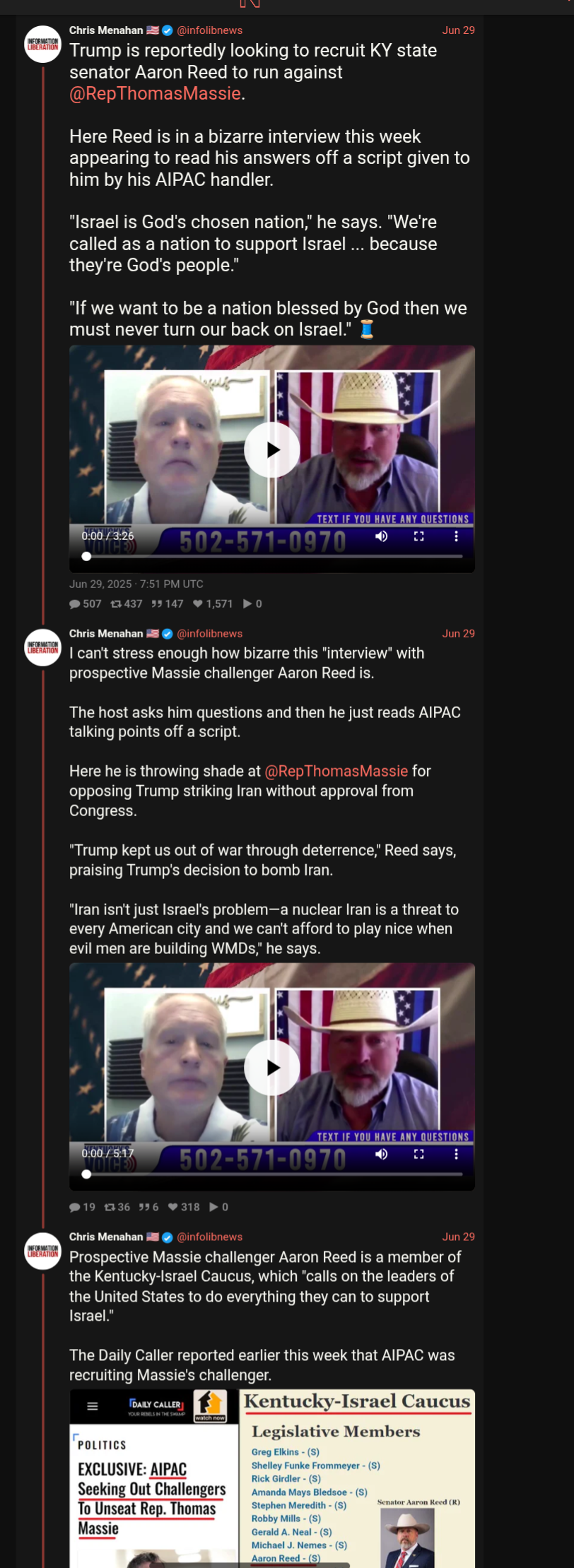Click the 507 replies icon
This screenshot has width=574, height=1568.
[75, 604]
